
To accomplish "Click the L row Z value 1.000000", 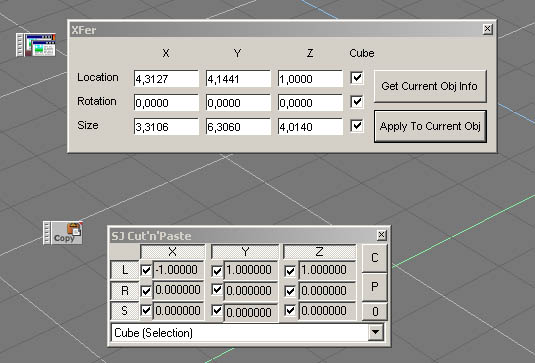I will coord(327,270).
